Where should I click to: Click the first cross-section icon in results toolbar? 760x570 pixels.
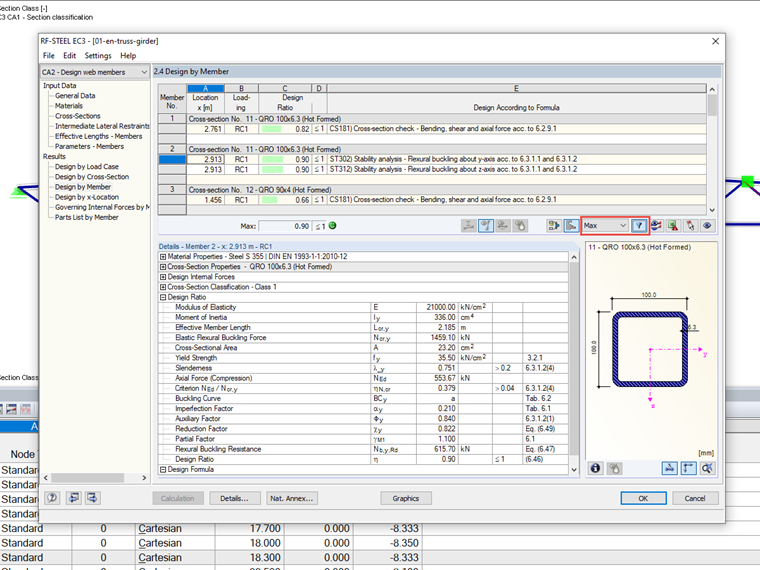coord(468,225)
